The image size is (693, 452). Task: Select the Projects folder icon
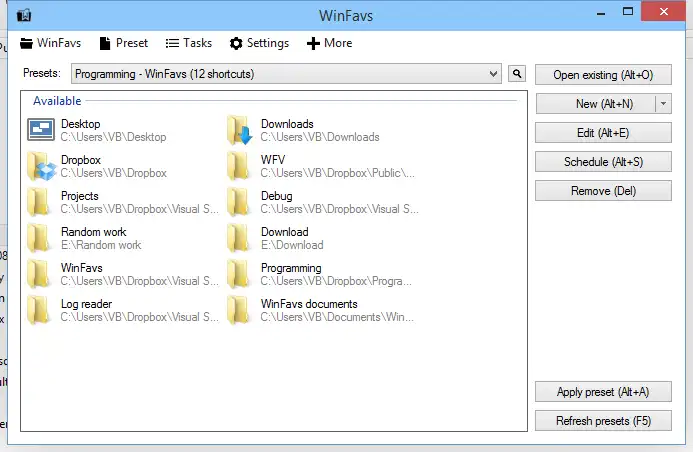pos(38,202)
